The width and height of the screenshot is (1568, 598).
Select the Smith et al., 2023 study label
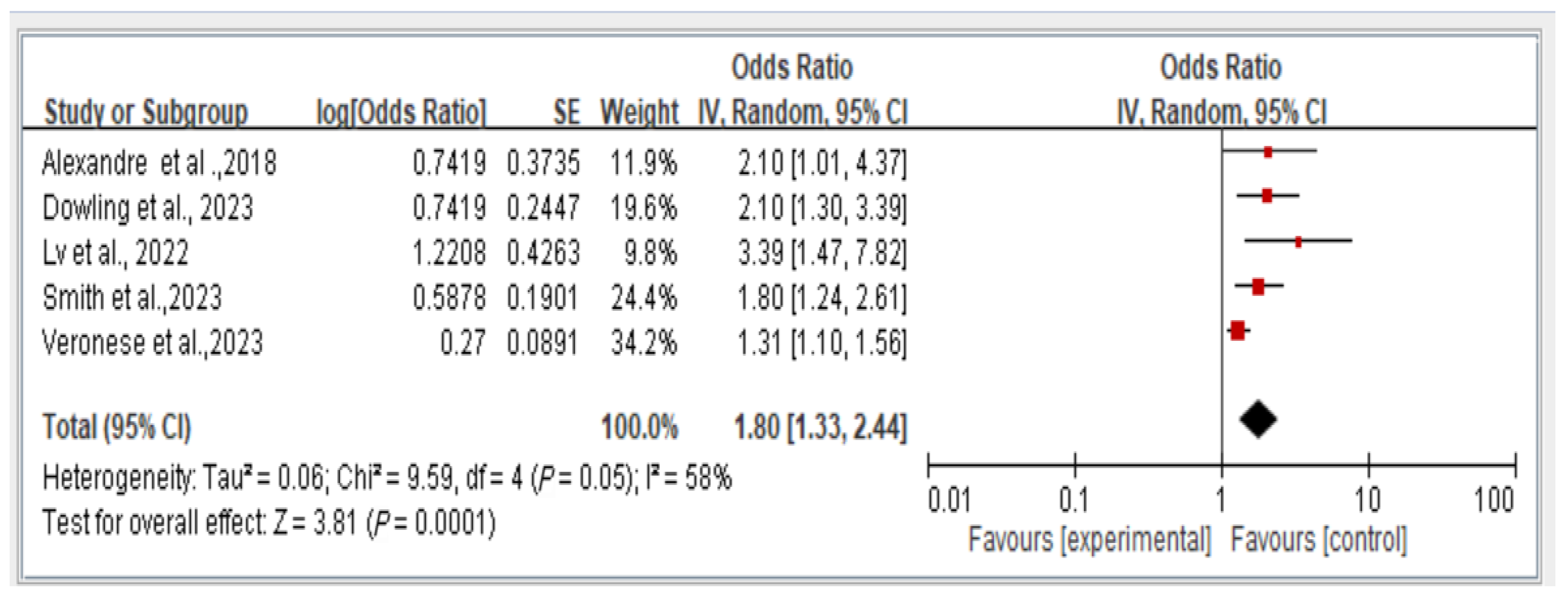pyautogui.click(x=132, y=298)
